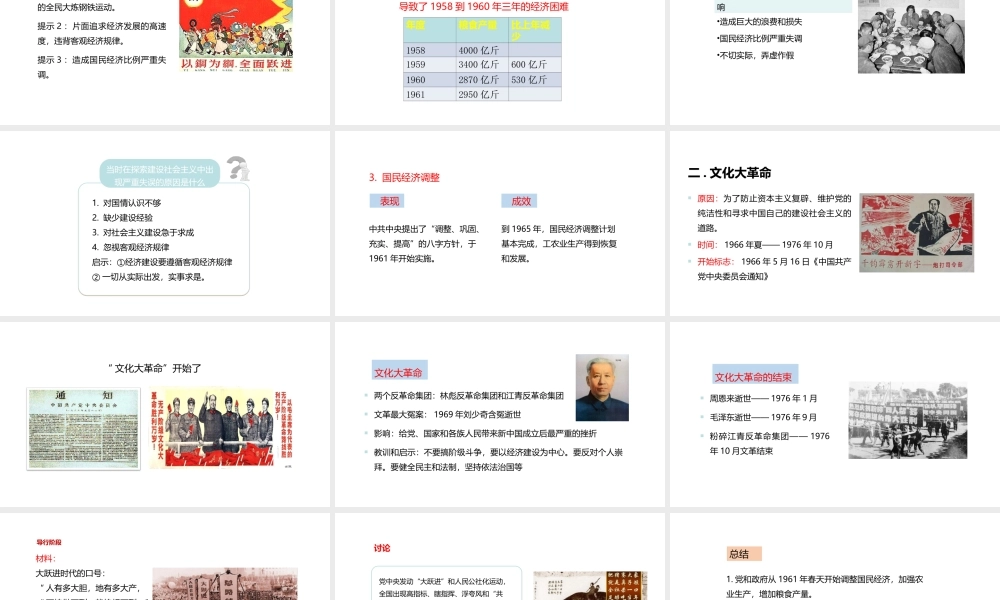
Task: Click table cell '3400 亿斤'
Action: 482,64
